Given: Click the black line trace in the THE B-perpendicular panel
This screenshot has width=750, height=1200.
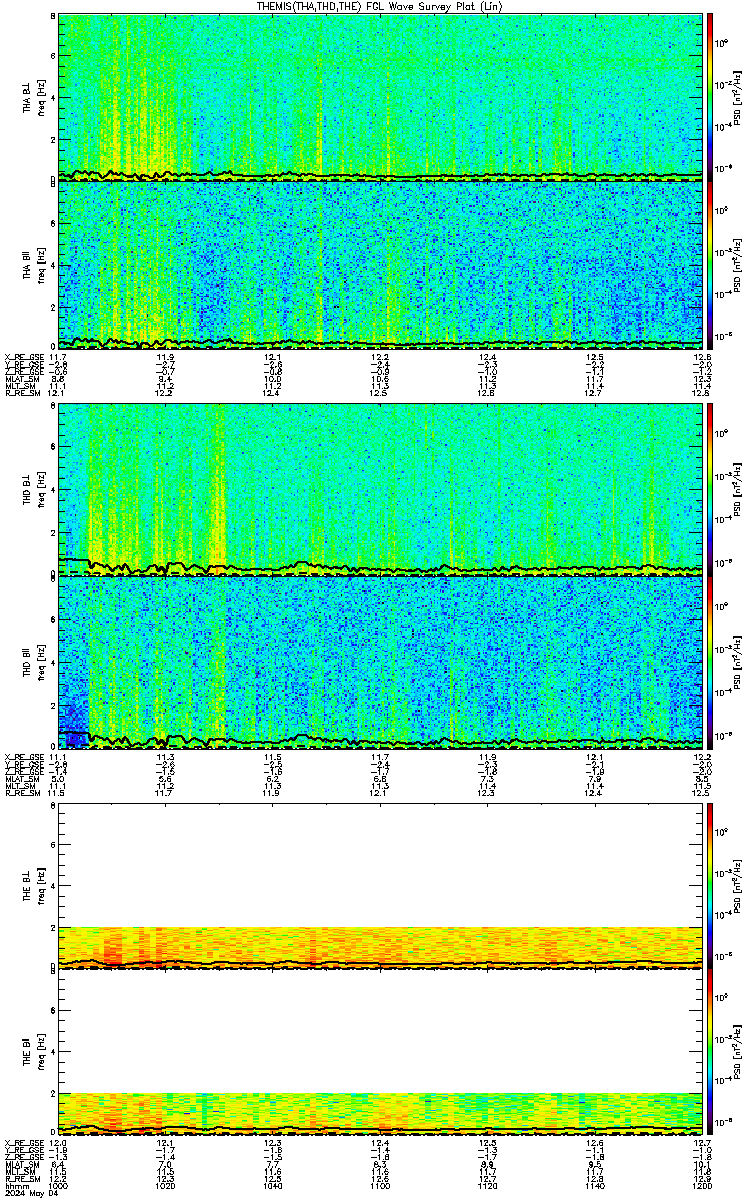Looking at the screenshot, I should 380,962.
